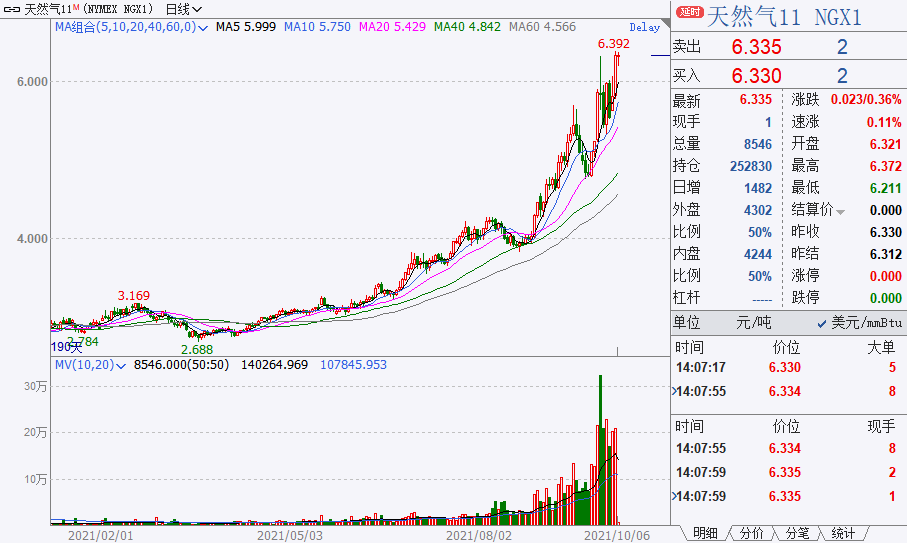Click the MA10 5.750 label
Viewport: 907px width, 543px height.
(x=317, y=27)
